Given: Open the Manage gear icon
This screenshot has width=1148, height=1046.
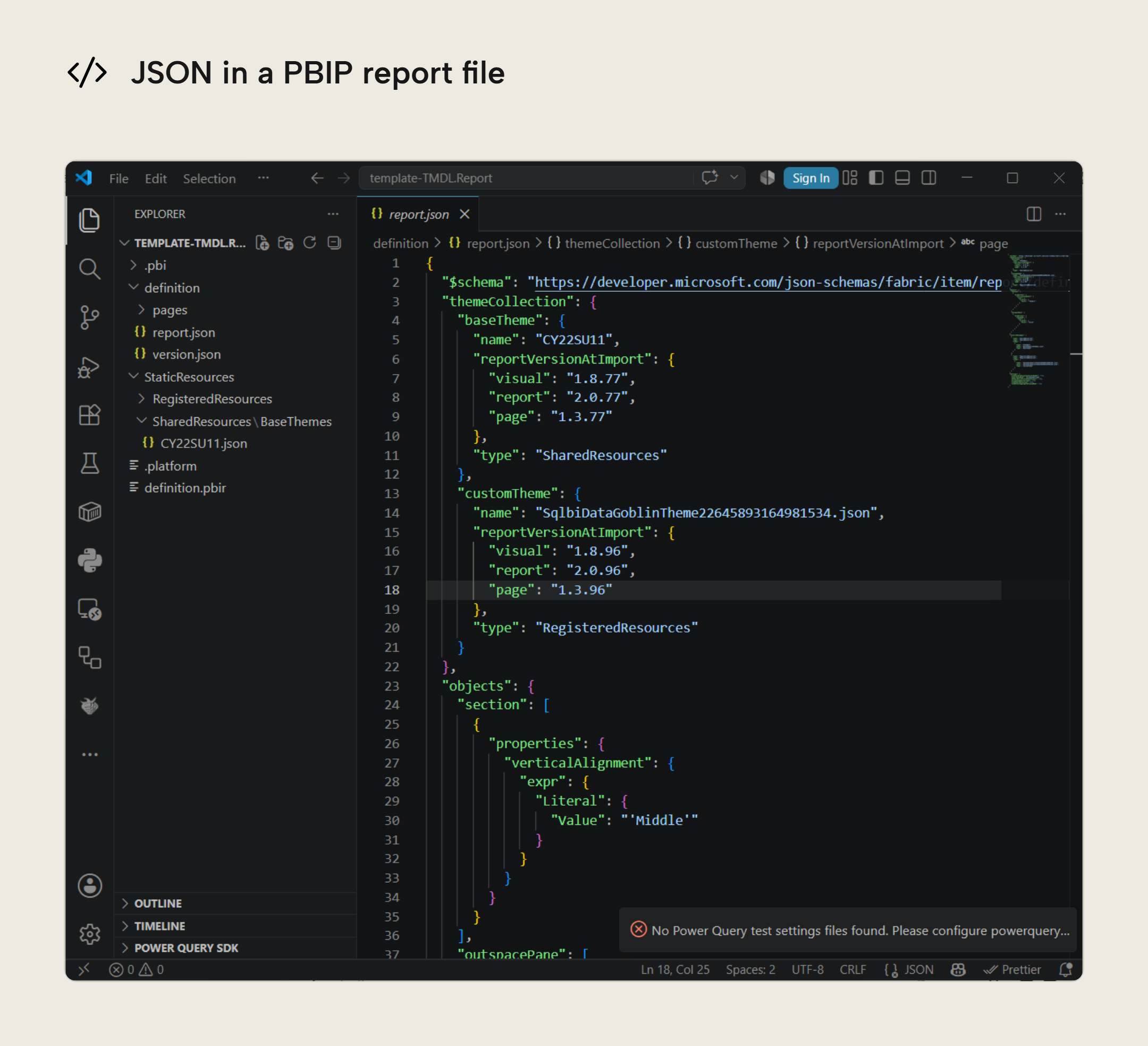Looking at the screenshot, I should (x=89, y=934).
